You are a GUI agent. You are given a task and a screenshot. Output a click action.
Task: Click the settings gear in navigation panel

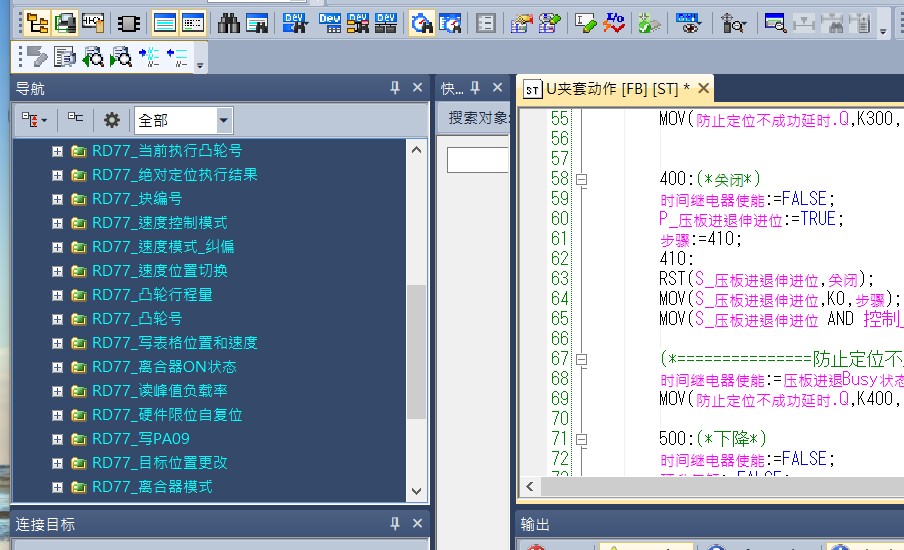(112, 120)
